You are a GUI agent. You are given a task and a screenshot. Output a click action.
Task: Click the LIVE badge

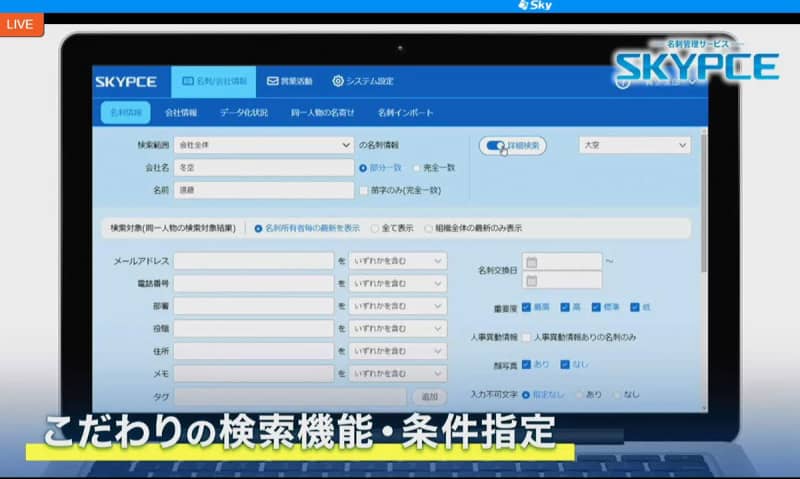(21, 24)
